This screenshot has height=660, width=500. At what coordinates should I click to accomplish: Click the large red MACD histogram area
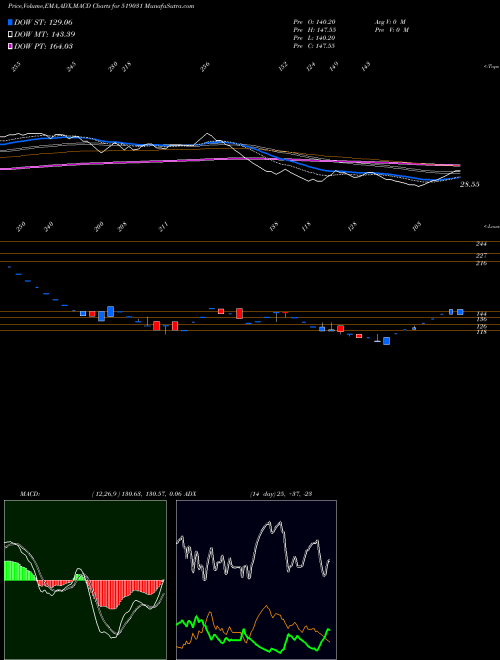point(112,593)
